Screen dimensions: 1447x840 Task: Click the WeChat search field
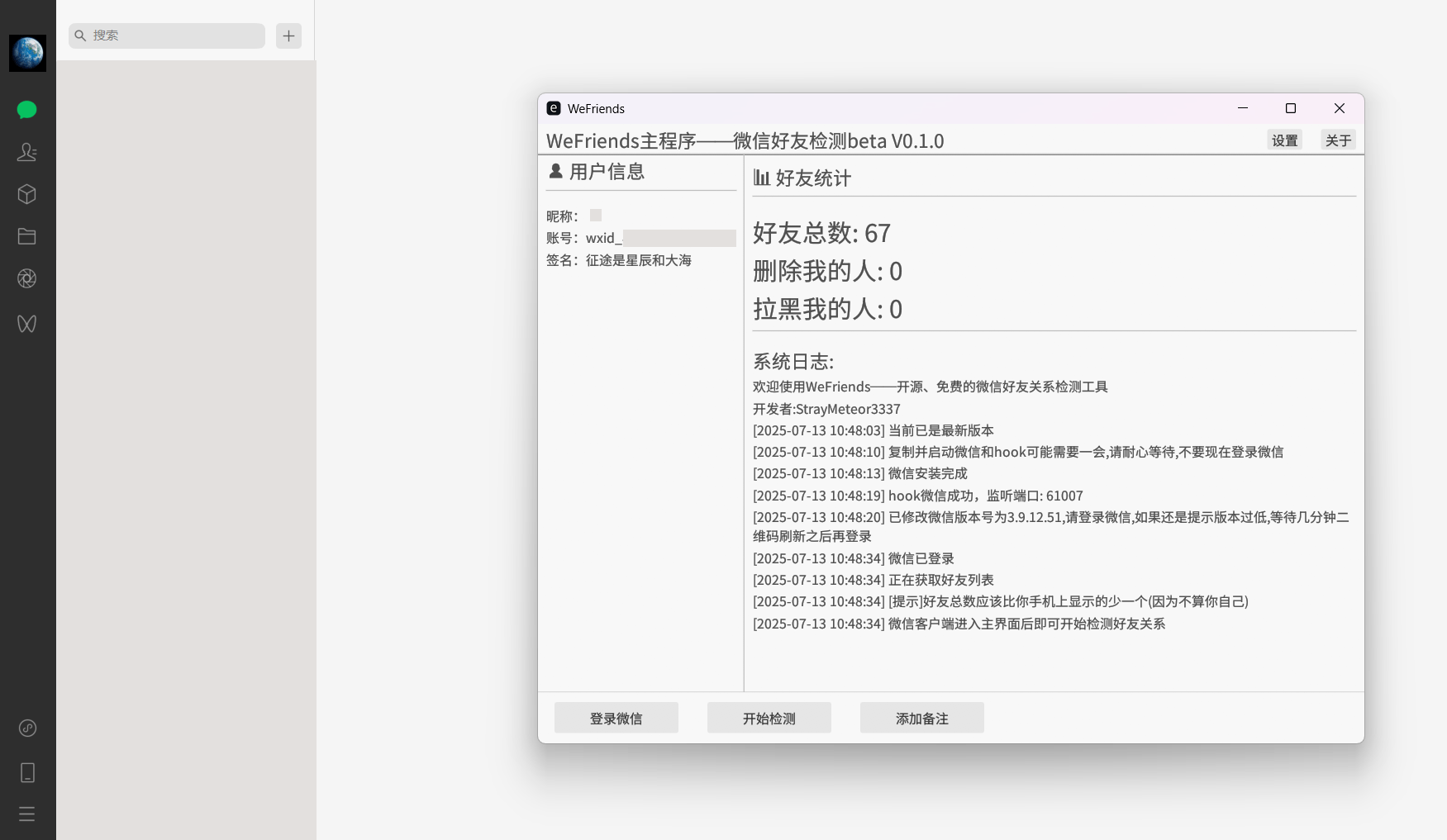167,36
